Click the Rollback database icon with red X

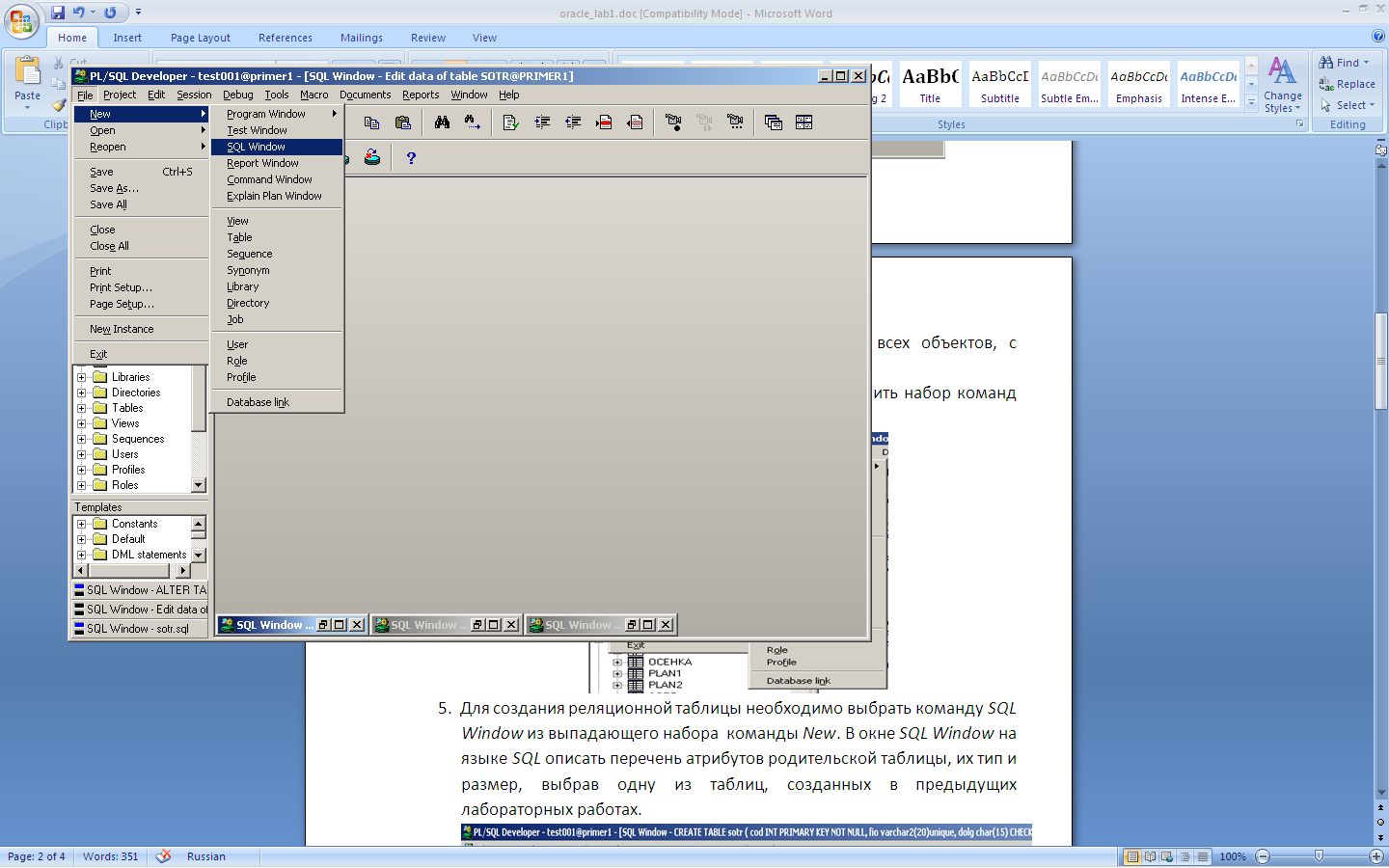coord(371,157)
